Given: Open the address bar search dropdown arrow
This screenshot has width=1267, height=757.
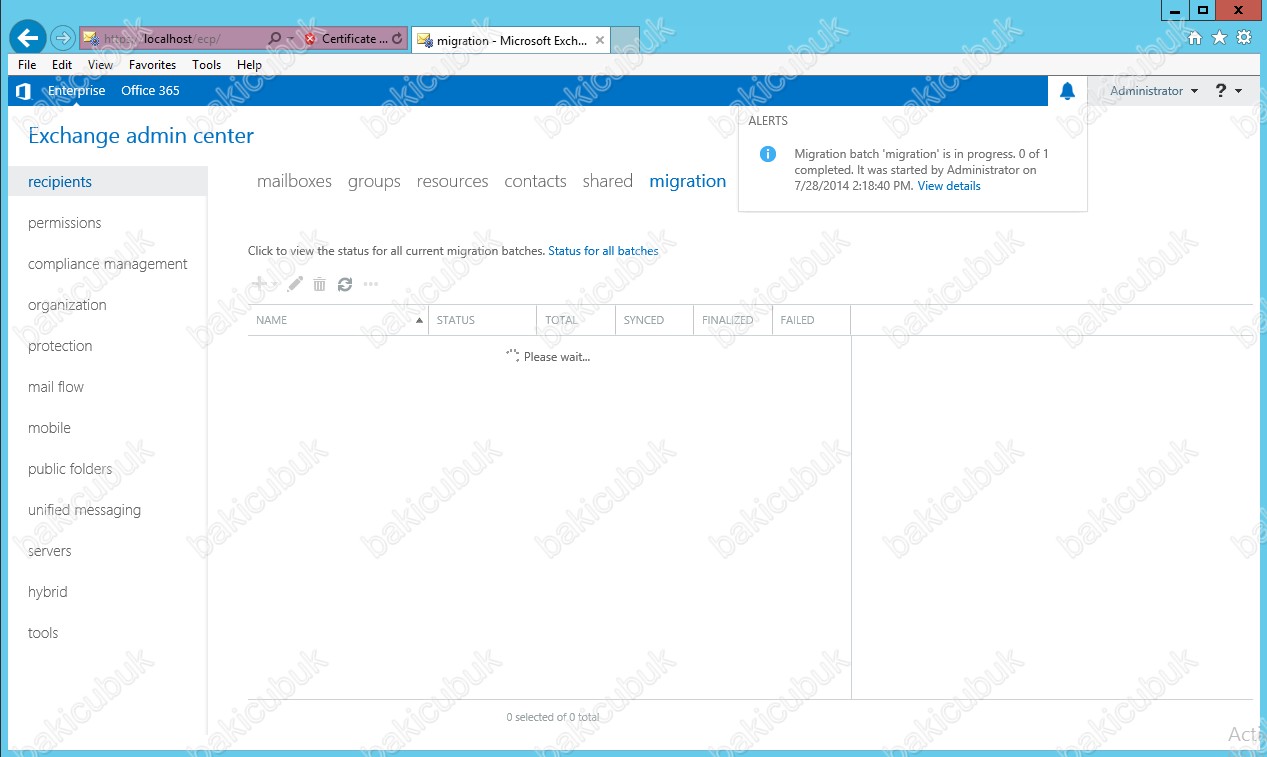Looking at the screenshot, I should (x=290, y=39).
